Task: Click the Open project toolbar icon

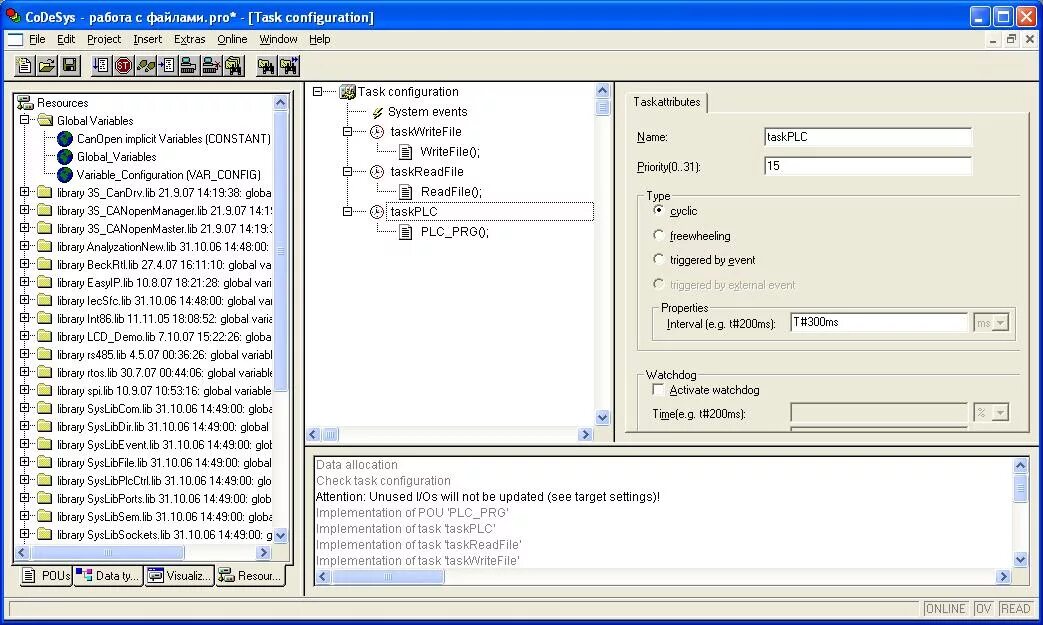Action: point(47,65)
